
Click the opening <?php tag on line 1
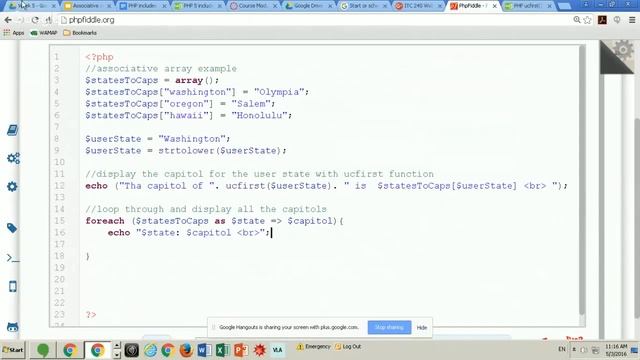pos(100,57)
